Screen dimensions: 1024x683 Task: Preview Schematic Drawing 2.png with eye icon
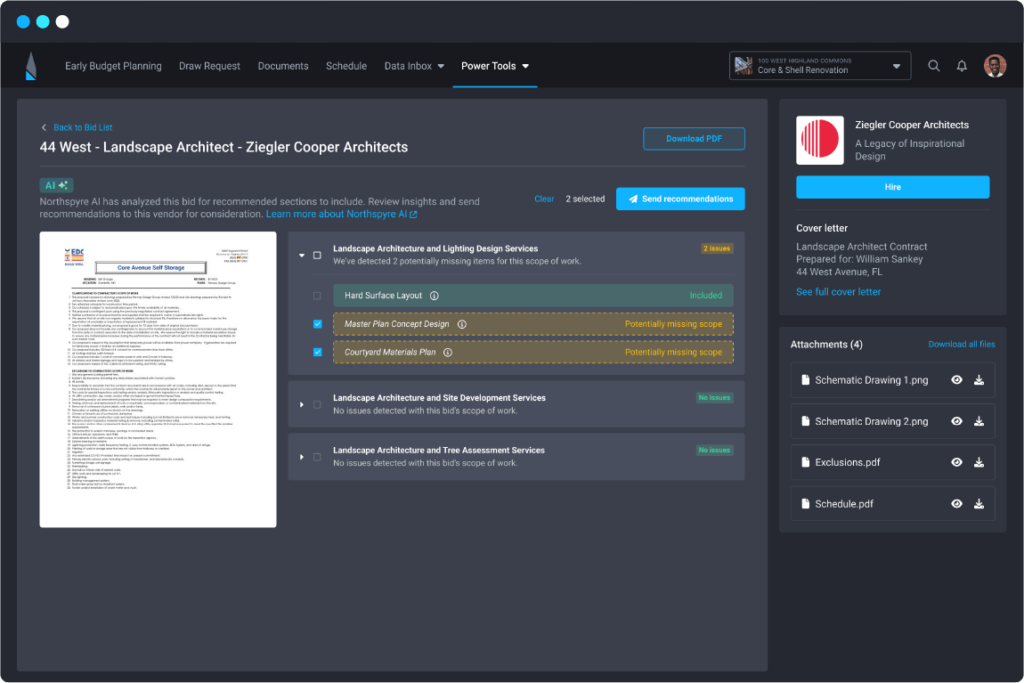coord(957,422)
